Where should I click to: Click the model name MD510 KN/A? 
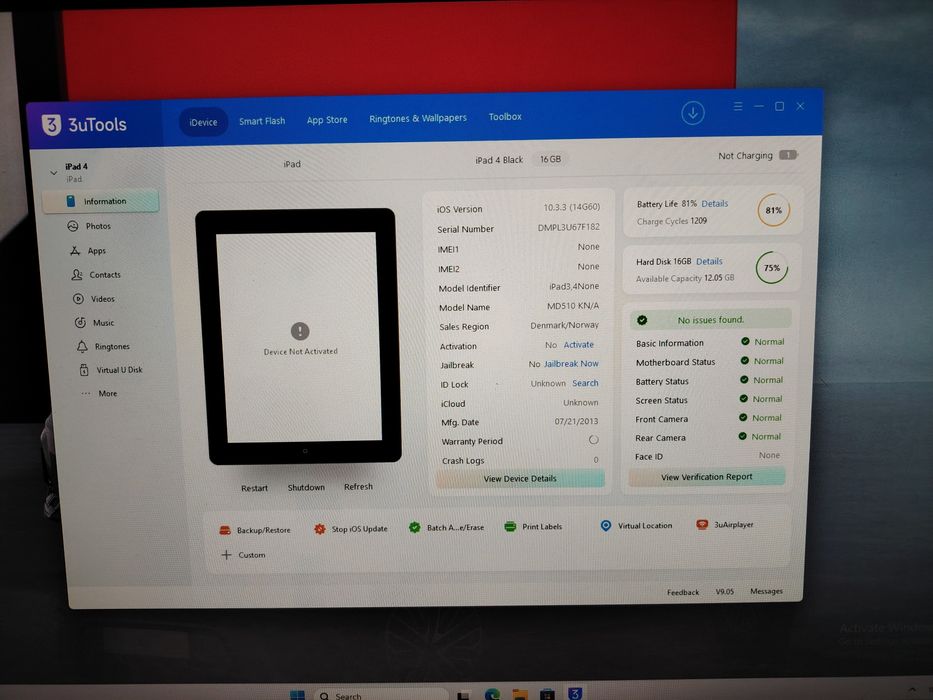[573, 305]
